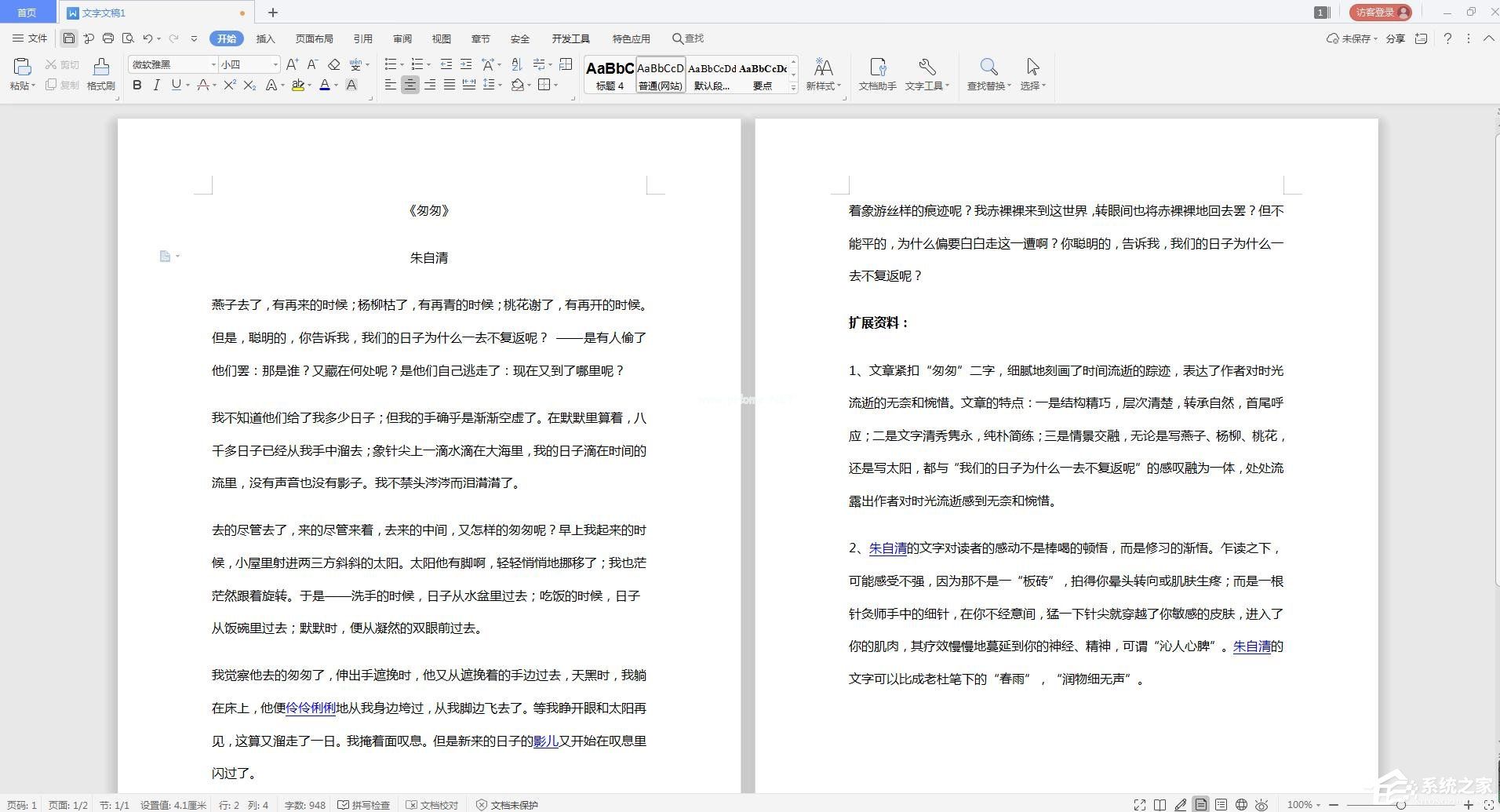
Task: Click the 伶伶俐俐 hyperlink in the text
Action: coord(311,708)
